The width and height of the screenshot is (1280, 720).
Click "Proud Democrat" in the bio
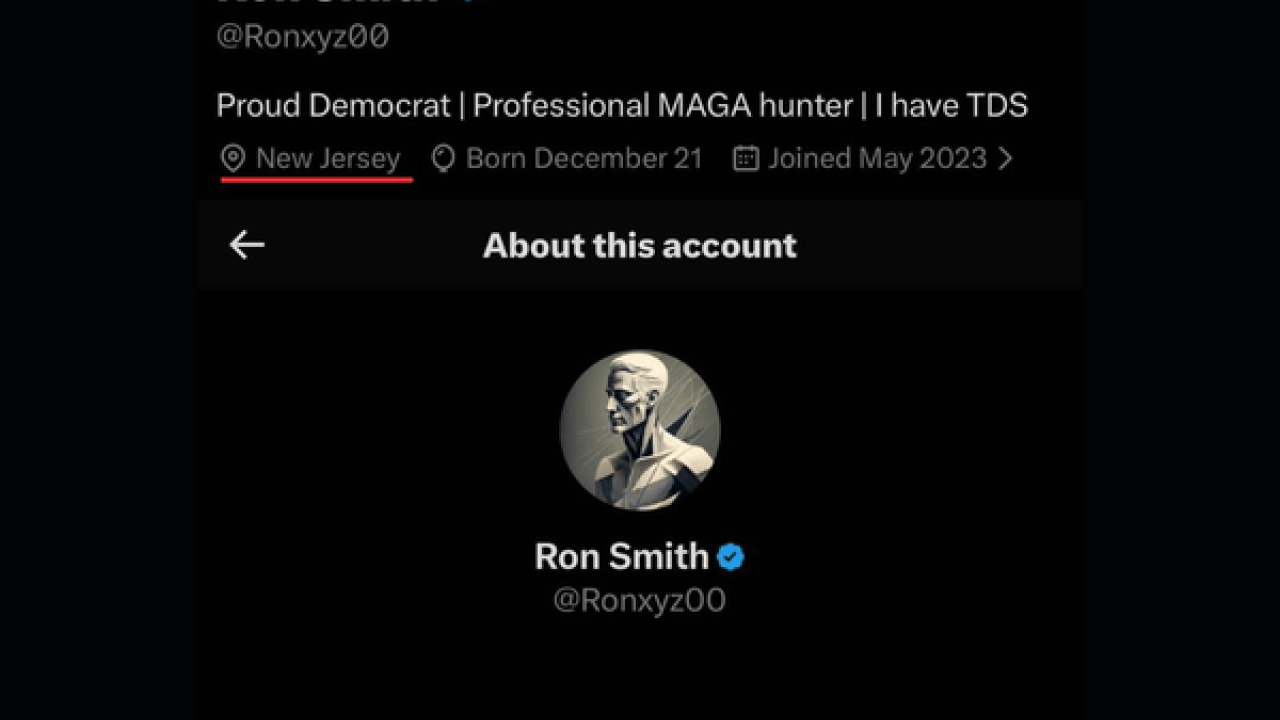click(x=333, y=106)
